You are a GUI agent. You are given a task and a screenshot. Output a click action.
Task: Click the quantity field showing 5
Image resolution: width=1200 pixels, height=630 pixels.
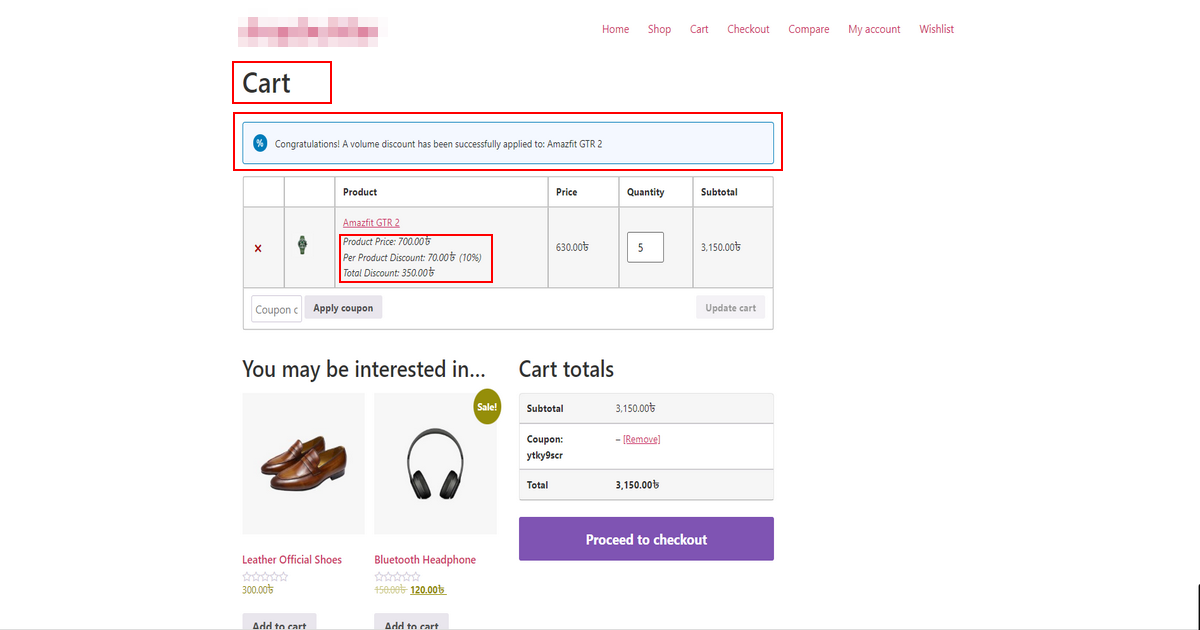(645, 248)
